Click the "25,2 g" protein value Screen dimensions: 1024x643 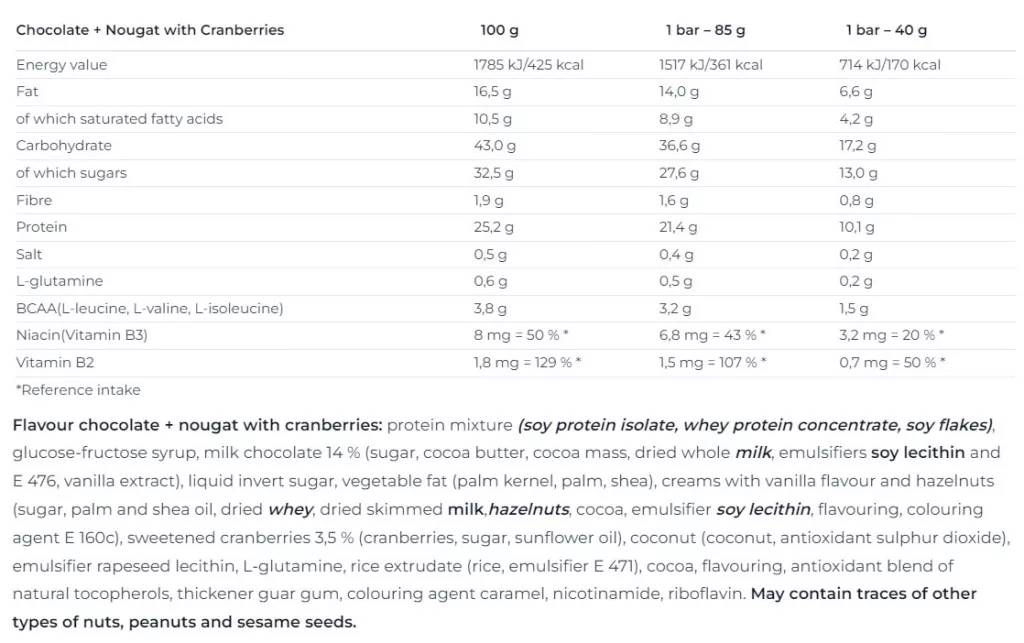[493, 227]
